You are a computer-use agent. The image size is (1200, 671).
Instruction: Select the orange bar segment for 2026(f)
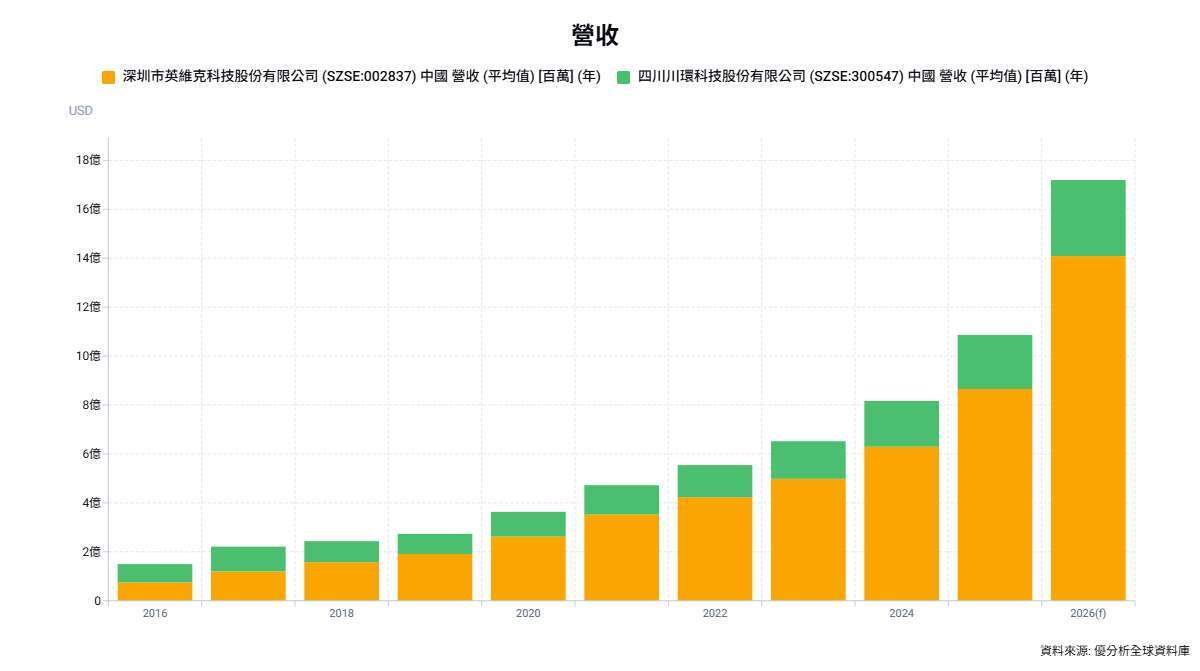[x=1088, y=428]
